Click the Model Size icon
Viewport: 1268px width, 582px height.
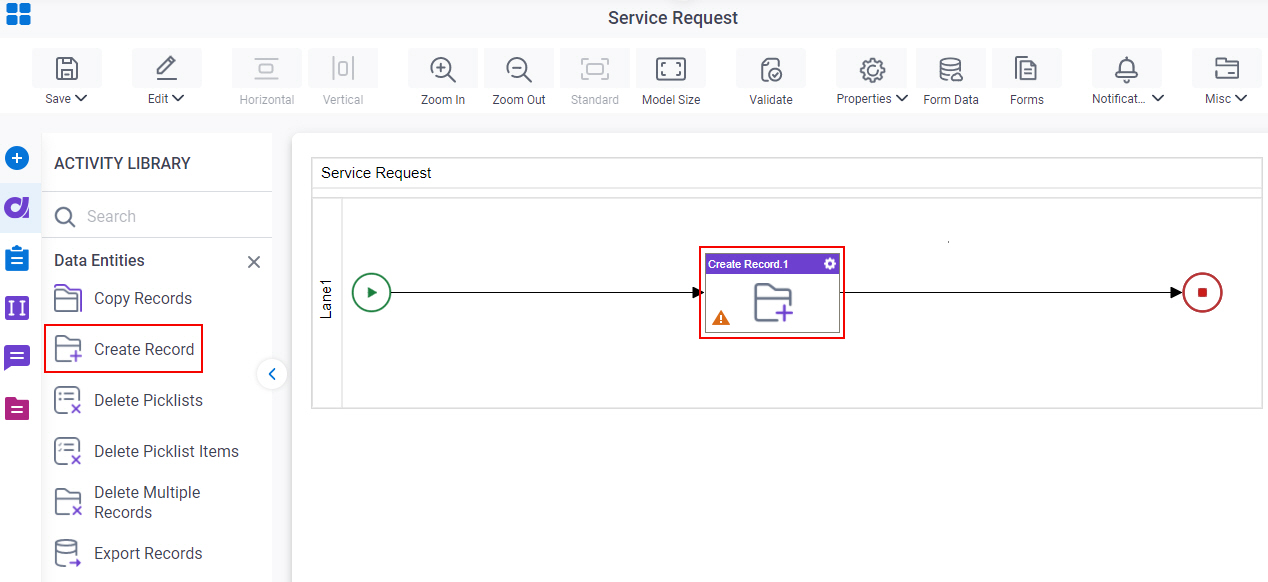pyautogui.click(x=670, y=69)
